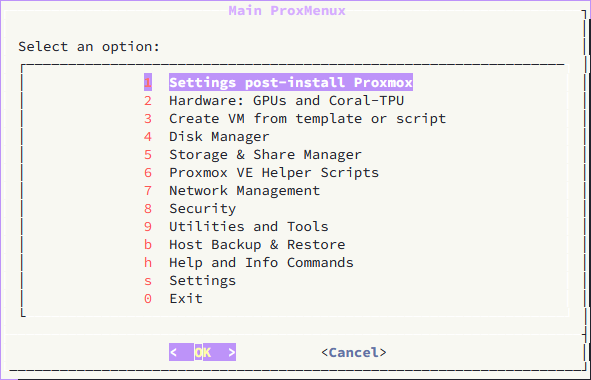Click the red hotkey number 6

click(148, 173)
